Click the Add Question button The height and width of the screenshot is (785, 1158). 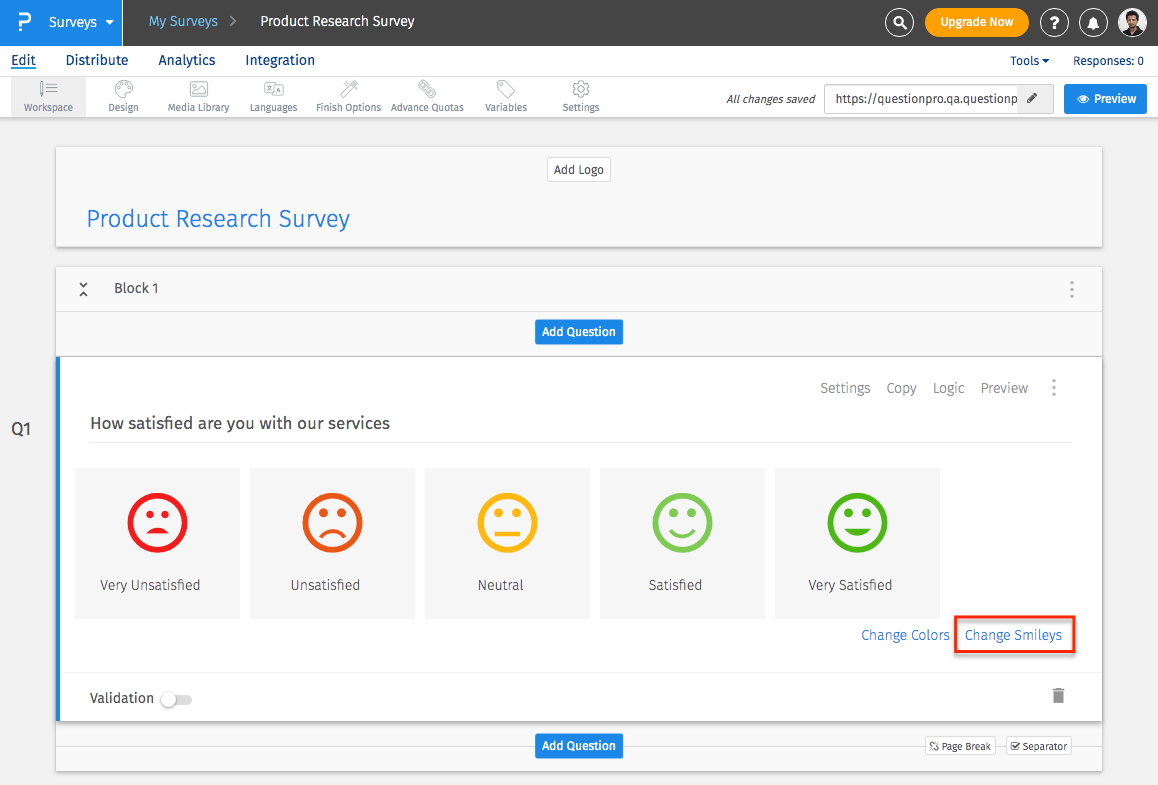[578, 331]
